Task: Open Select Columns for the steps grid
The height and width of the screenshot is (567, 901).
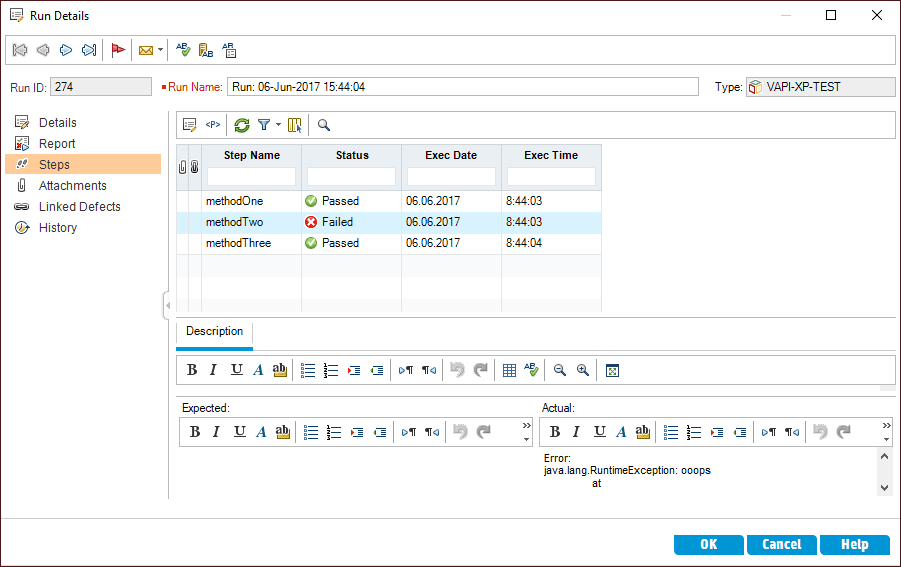Action: (x=294, y=125)
